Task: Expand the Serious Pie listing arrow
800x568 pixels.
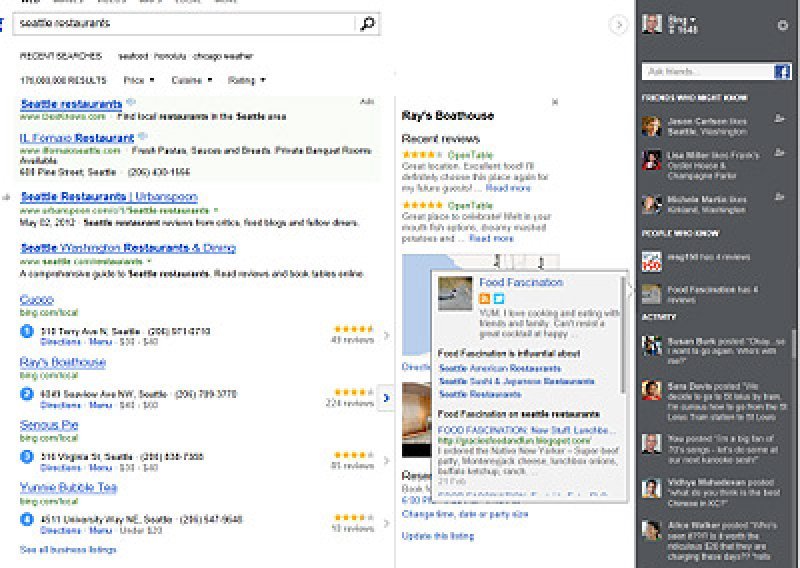Action: [x=386, y=460]
